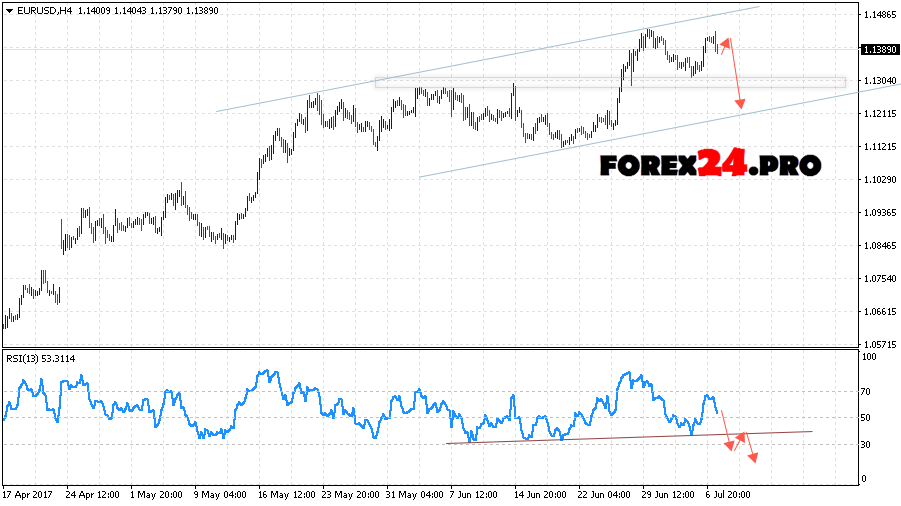
Task: Click the 1.14865 price axis label
Action: tap(877, 15)
